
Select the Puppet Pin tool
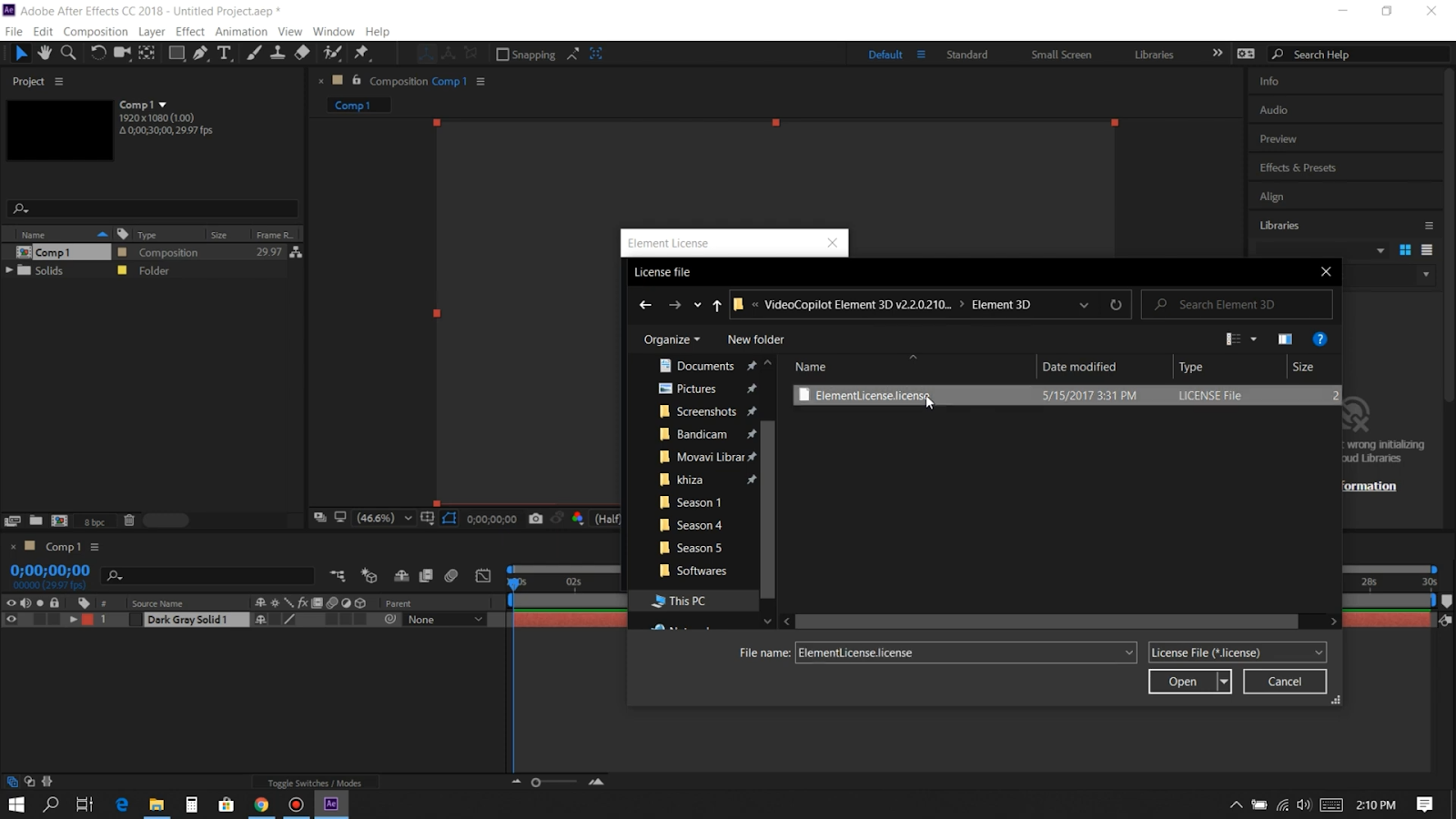click(361, 54)
